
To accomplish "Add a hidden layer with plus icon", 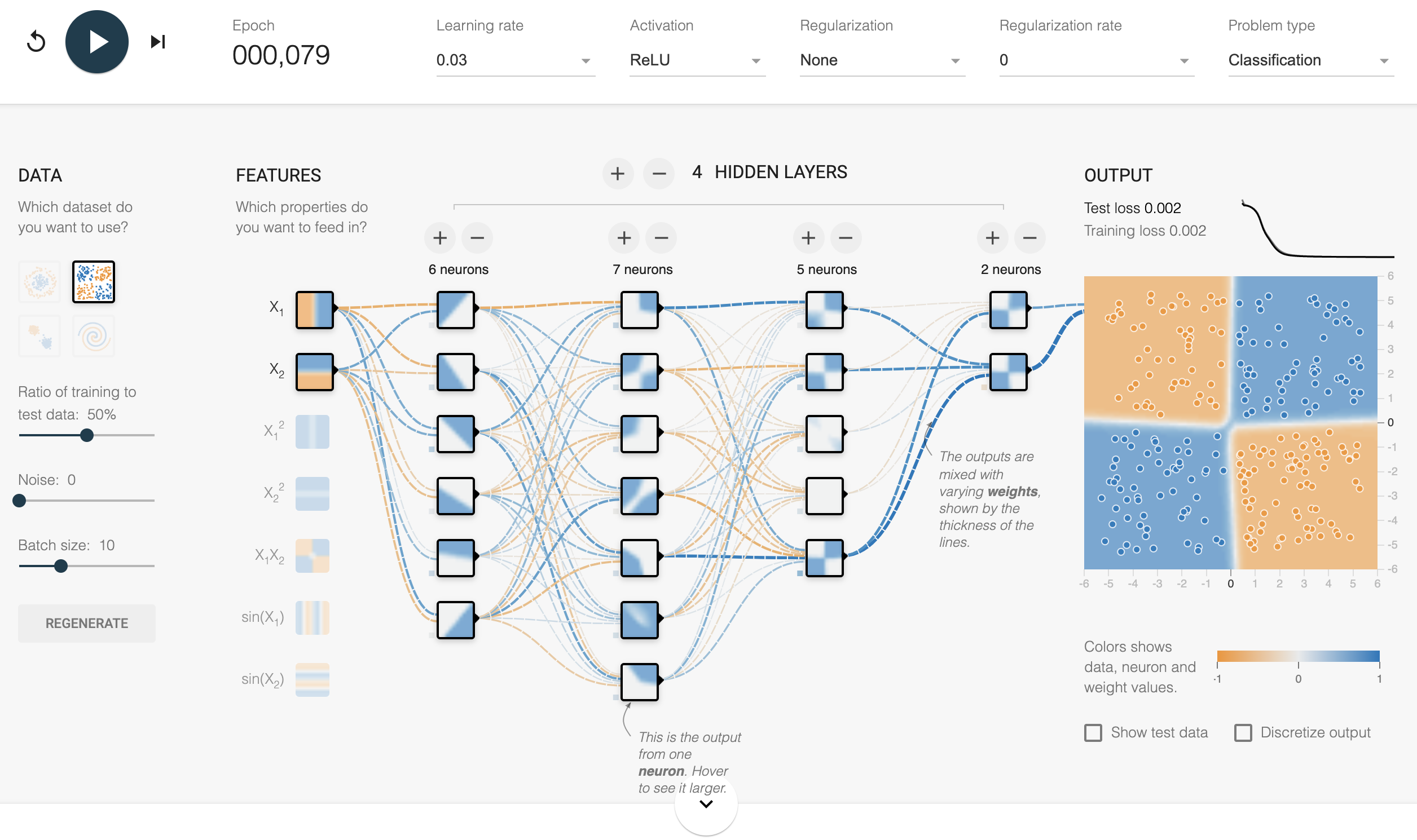I will pos(617,173).
